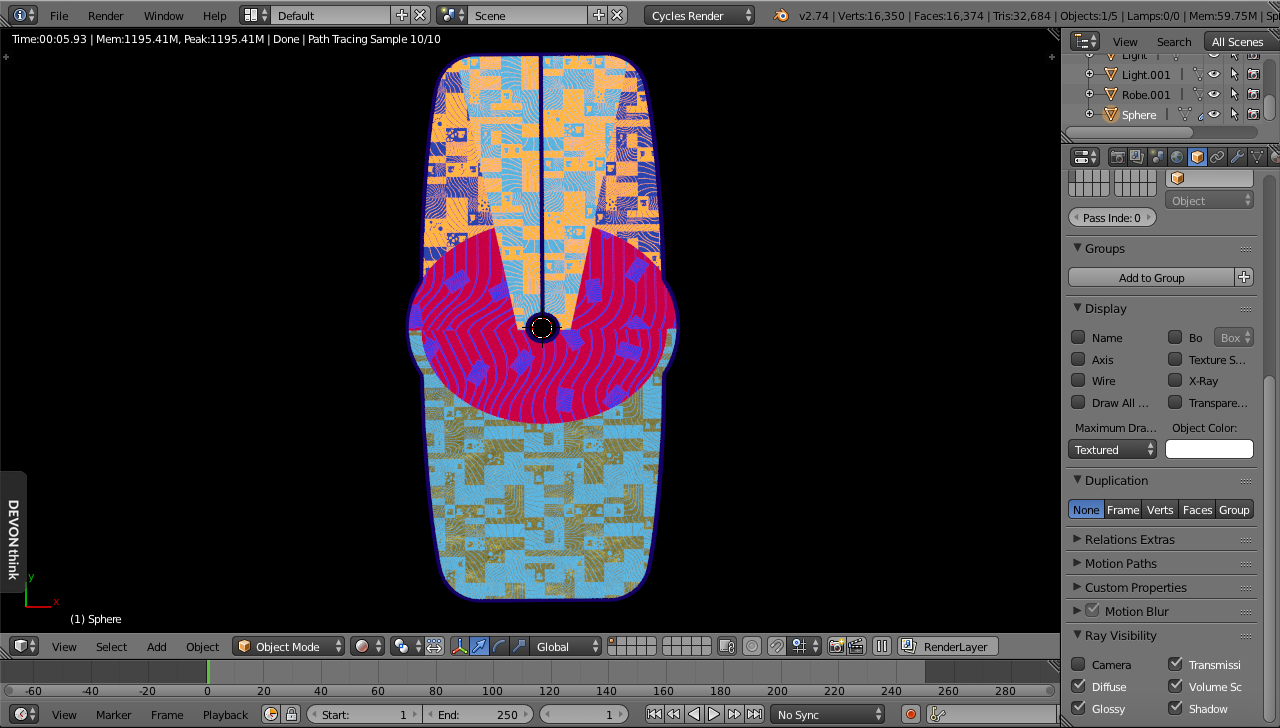Open the Cycles Render engine dropdown
1280x728 pixels.
pyautogui.click(x=699, y=15)
